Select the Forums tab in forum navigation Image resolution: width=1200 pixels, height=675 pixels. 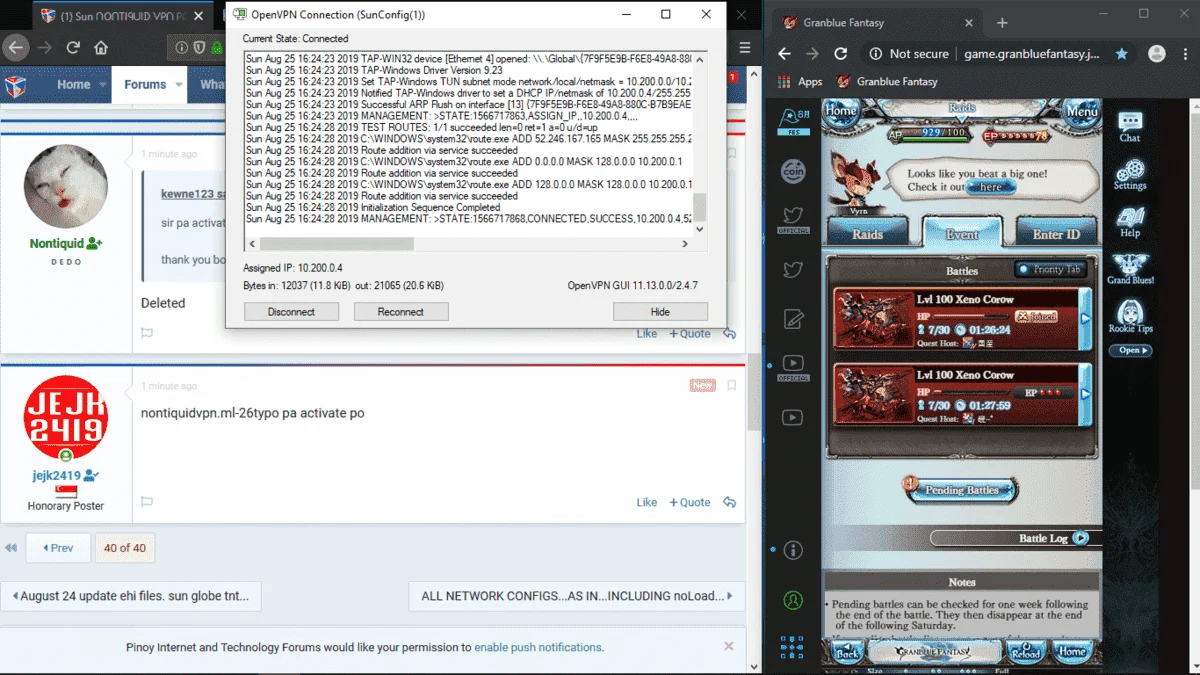pos(145,85)
